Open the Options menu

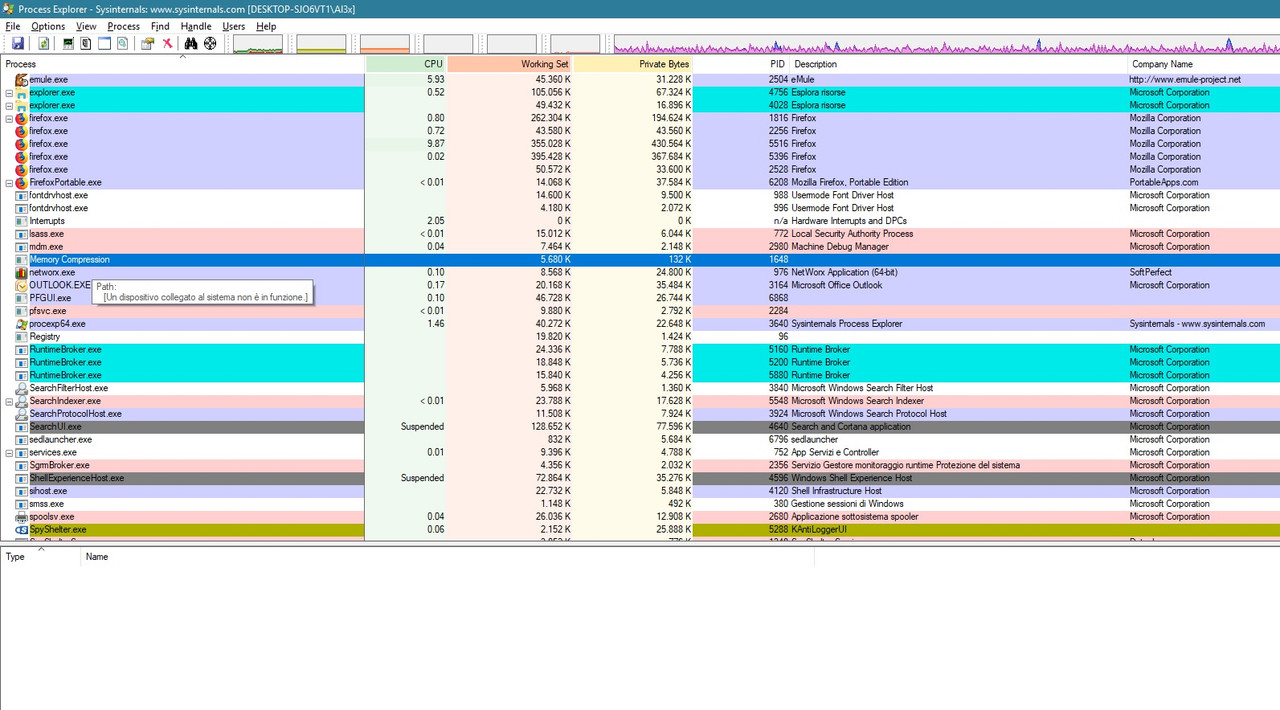(x=48, y=26)
